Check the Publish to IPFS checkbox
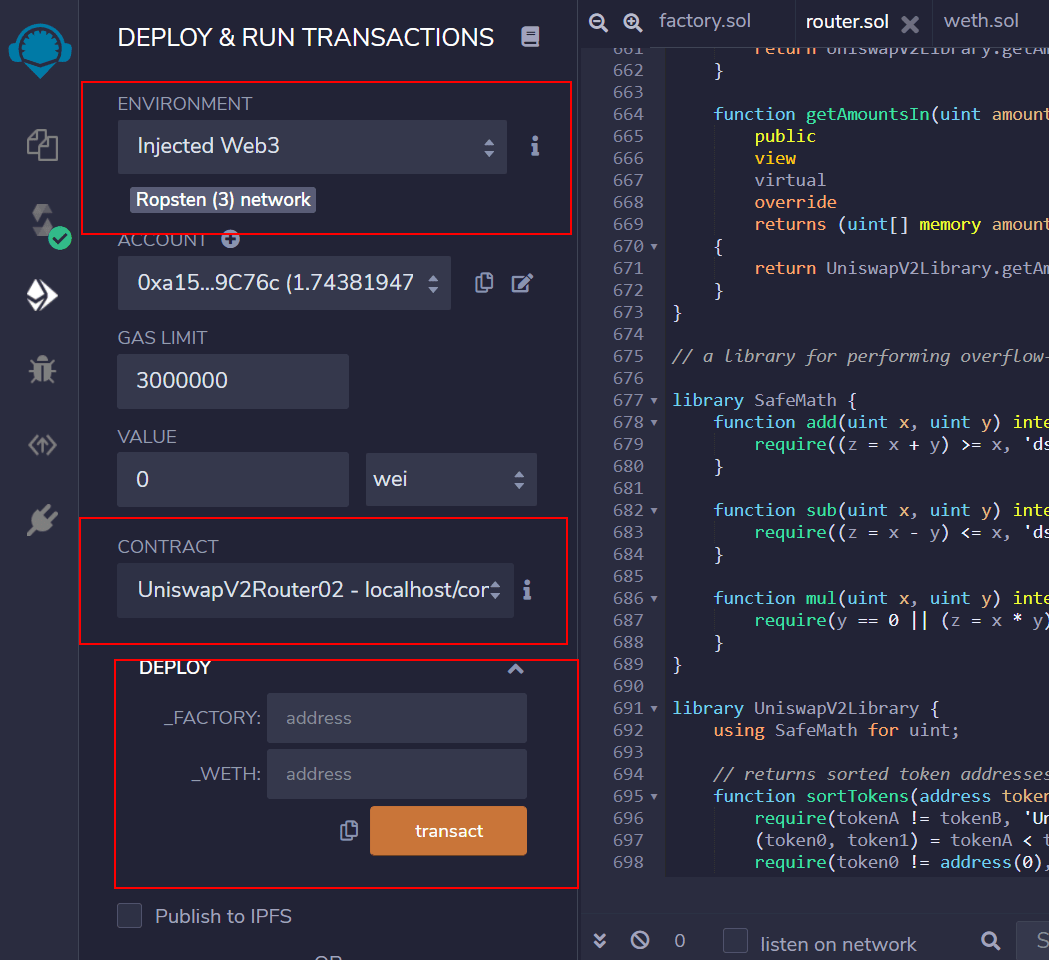Viewport: 1049px width, 960px height. pos(129,915)
